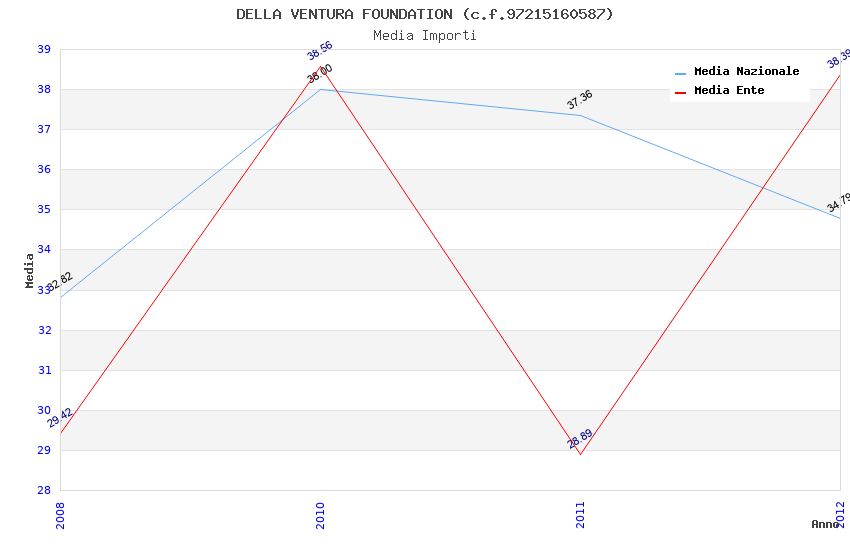Click the blue Media Nazionale legend line swatch
The width and height of the screenshot is (850, 550).
681,73
